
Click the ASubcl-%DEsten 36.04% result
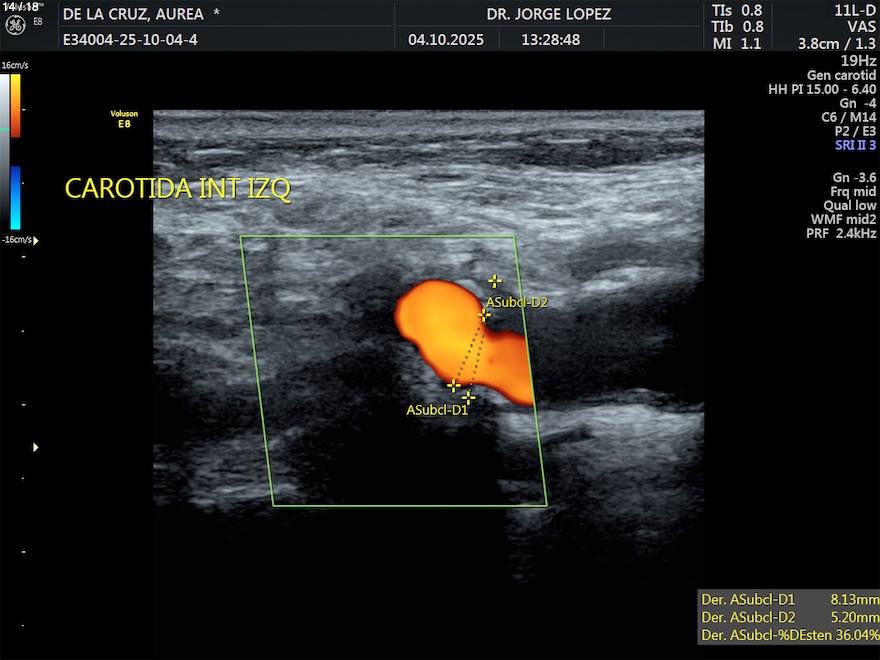pyautogui.click(x=789, y=635)
